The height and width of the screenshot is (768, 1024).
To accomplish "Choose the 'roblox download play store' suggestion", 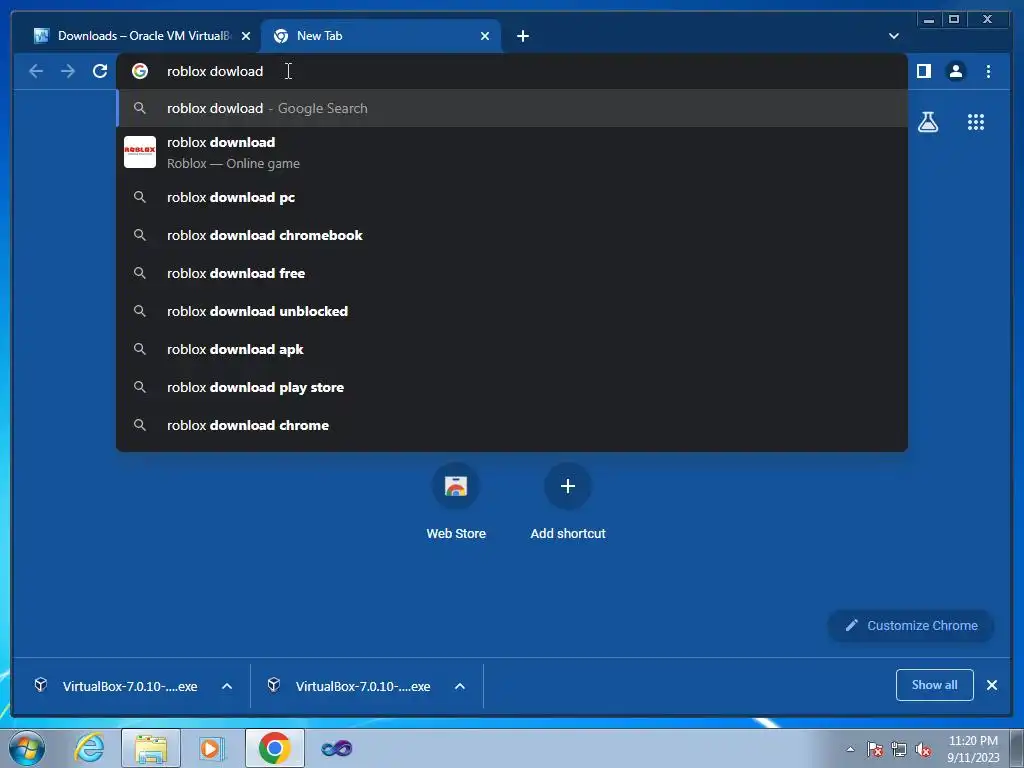I will 512,387.
